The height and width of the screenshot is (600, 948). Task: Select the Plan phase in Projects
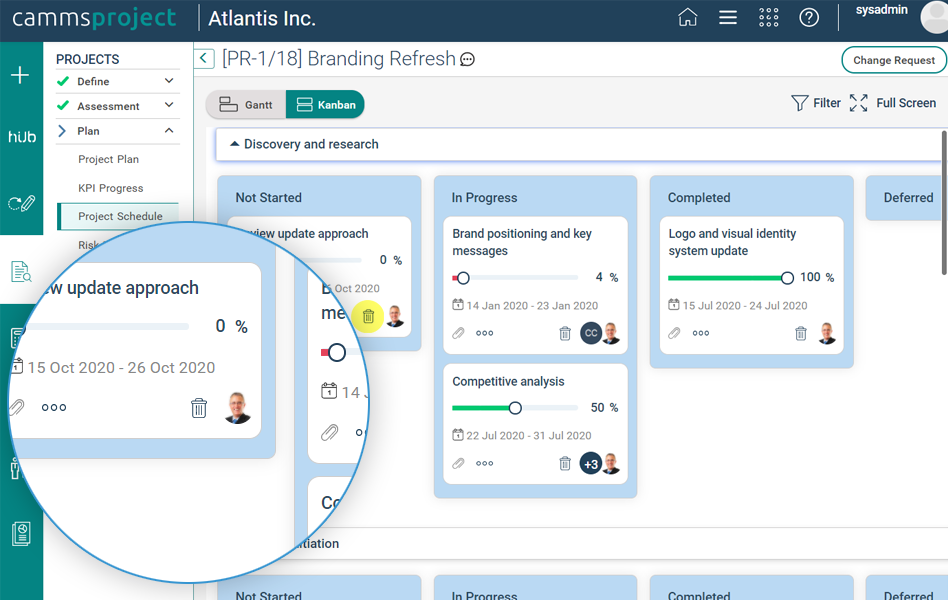(88, 131)
